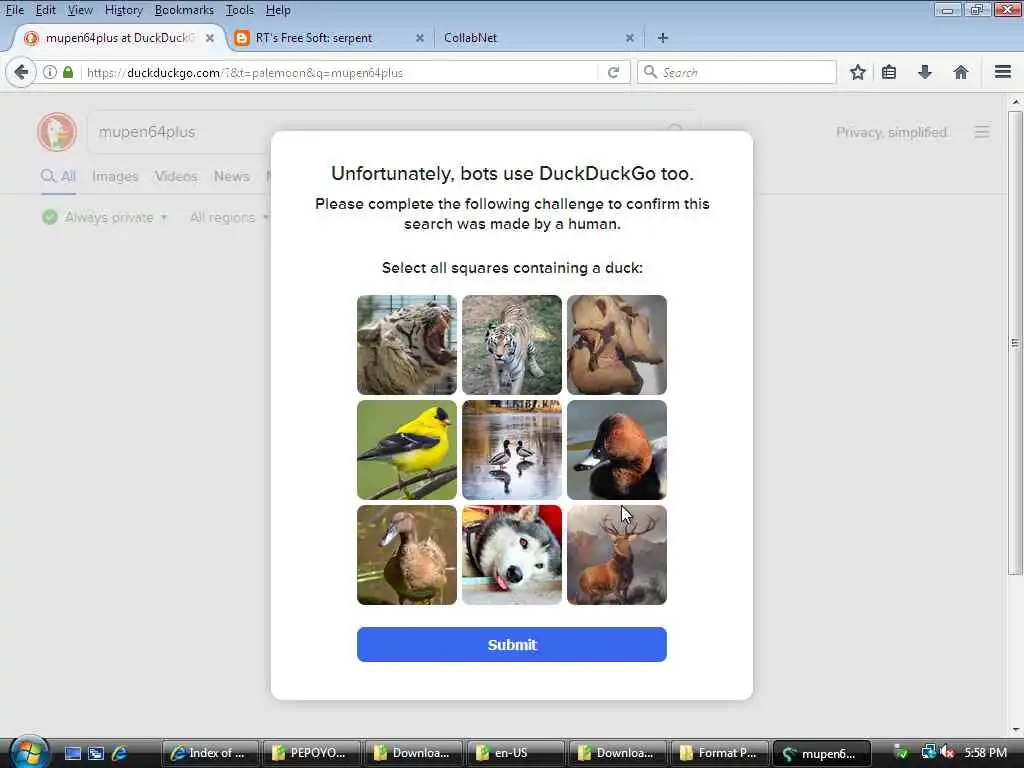Open PEPOYO taskbar window

pyautogui.click(x=311, y=753)
